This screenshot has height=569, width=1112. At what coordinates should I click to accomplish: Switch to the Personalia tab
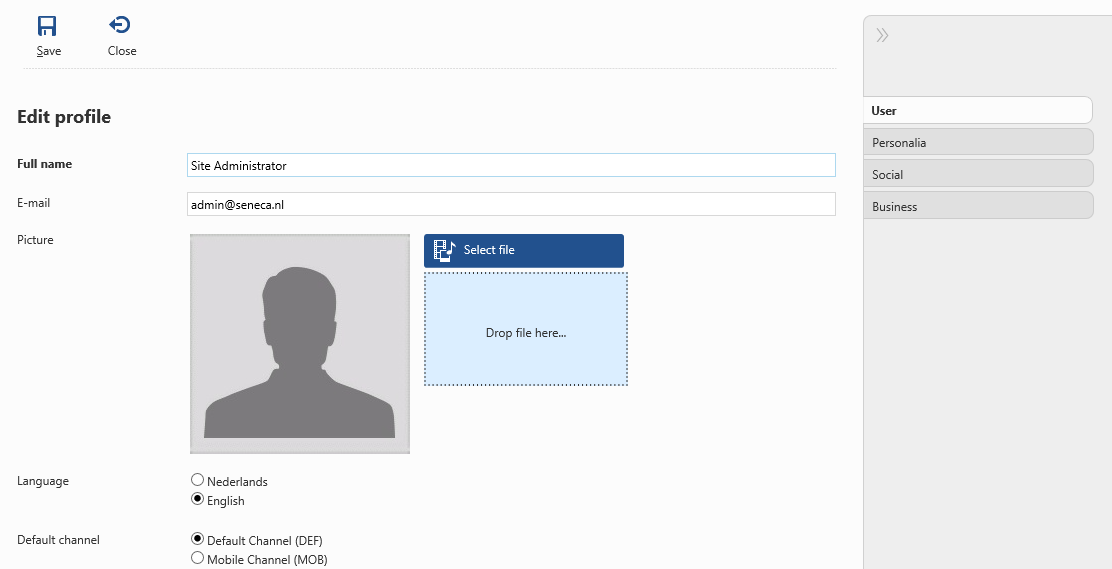tap(978, 142)
